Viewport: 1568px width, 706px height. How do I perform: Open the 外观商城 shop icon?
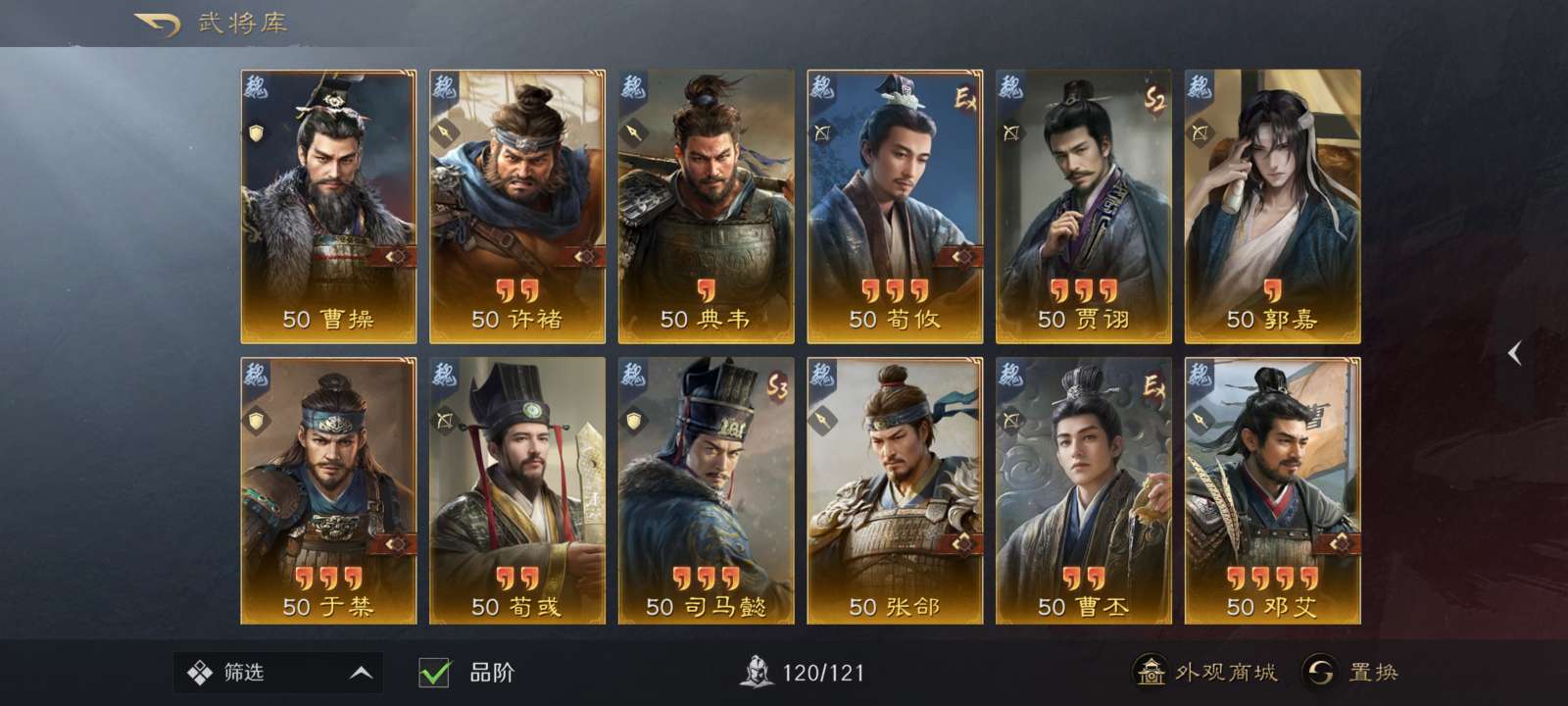[x=1150, y=672]
